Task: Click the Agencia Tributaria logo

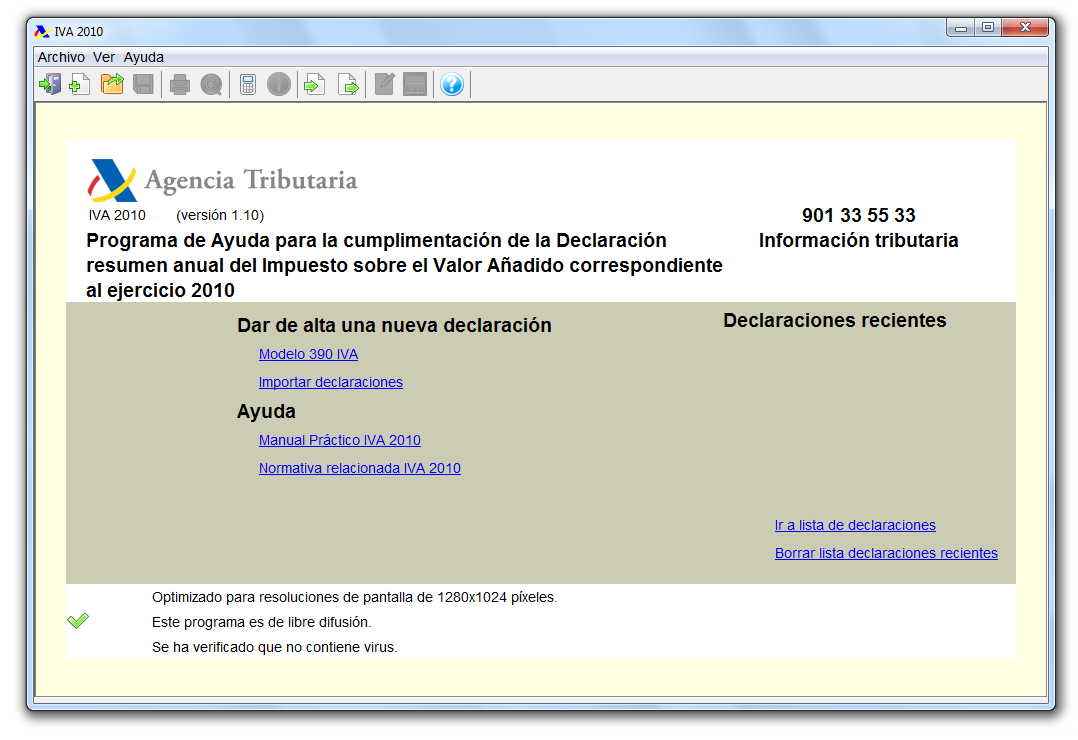Action: (x=222, y=180)
